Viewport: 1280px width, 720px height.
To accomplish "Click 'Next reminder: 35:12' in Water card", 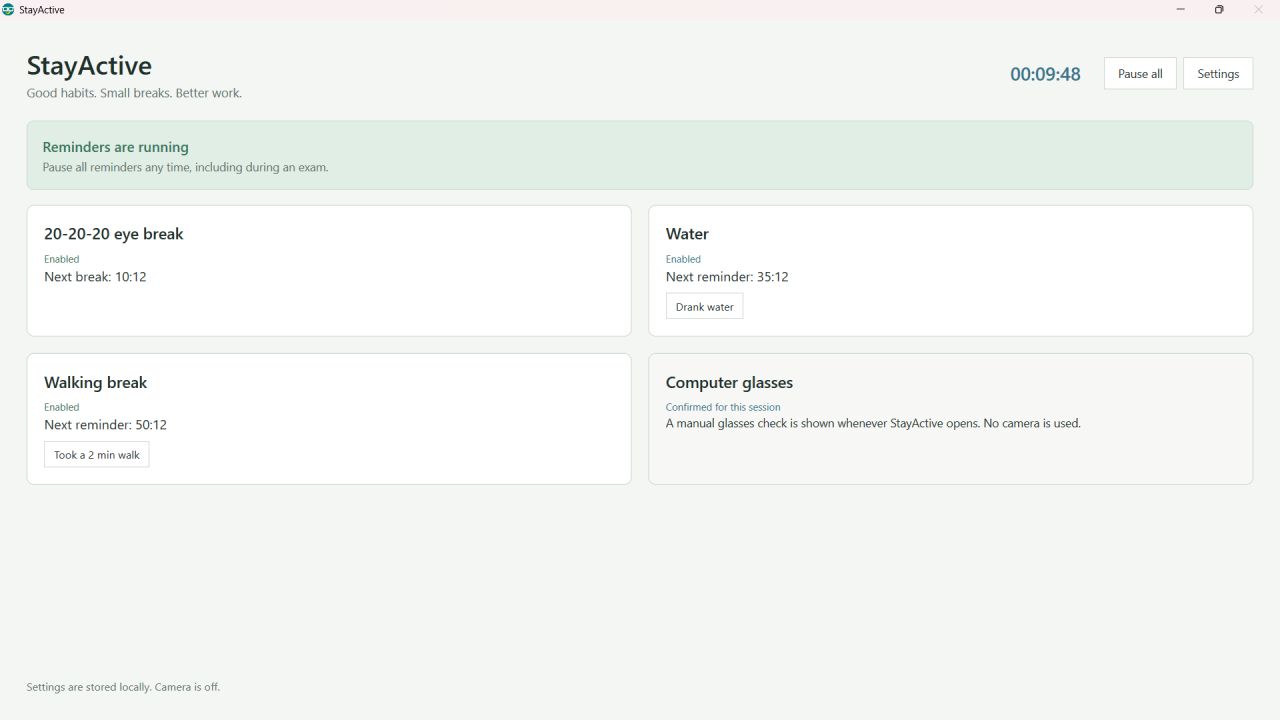I will [x=727, y=277].
